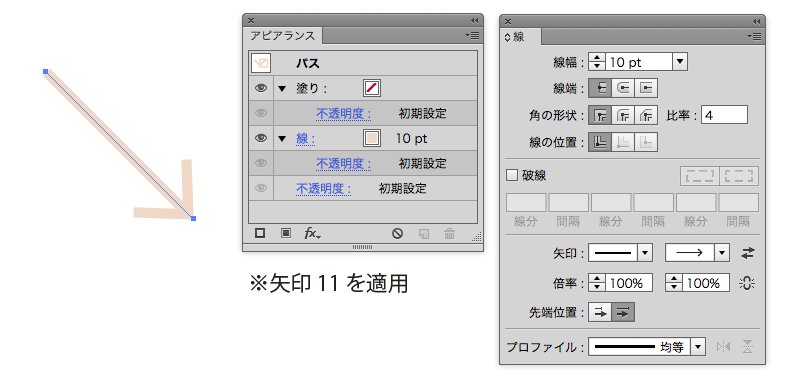The image size is (801, 386).
Task: Toggle eye for fill's 不透明度 row
Action: tap(261, 113)
